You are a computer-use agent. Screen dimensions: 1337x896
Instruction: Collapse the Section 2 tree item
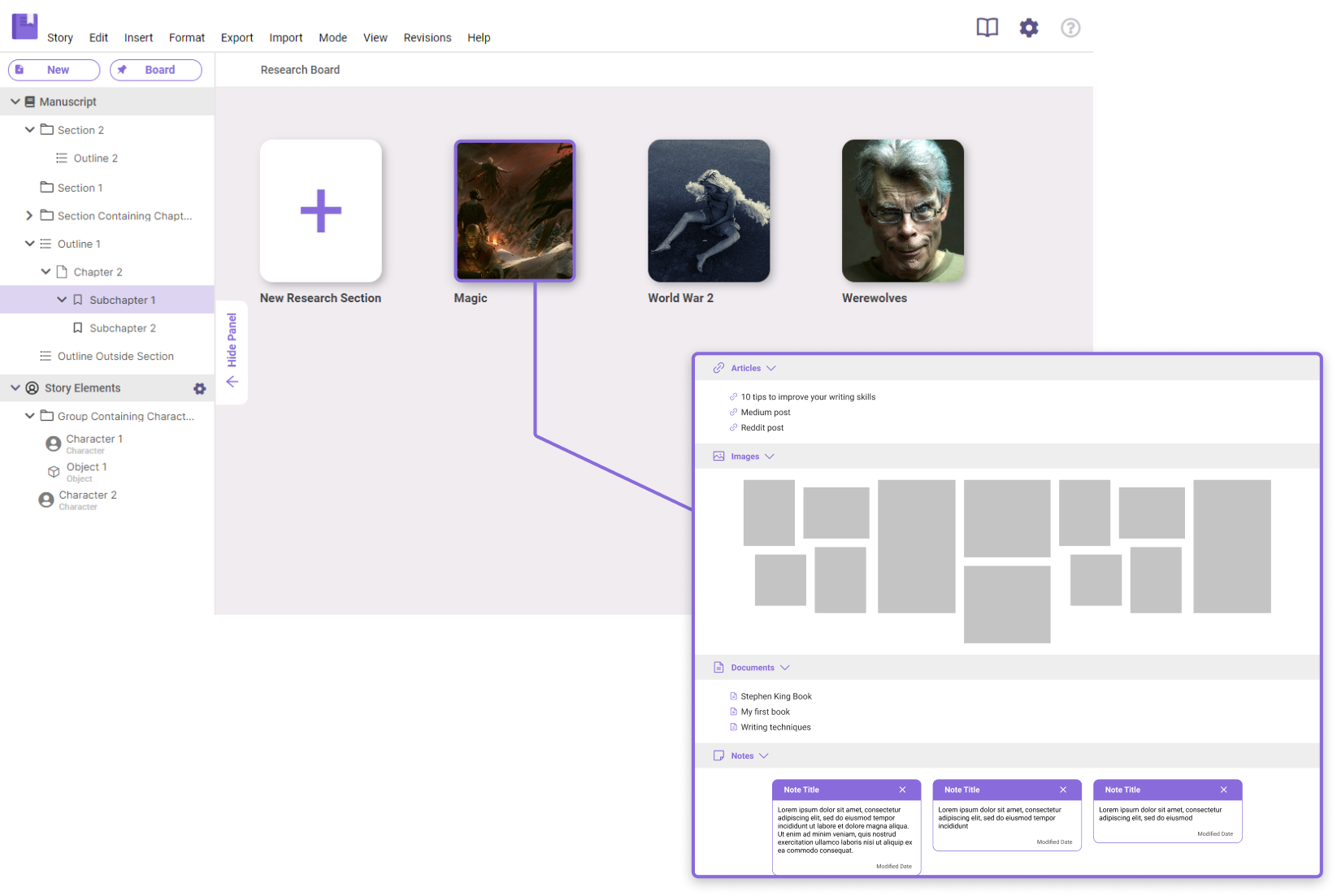[x=30, y=129]
